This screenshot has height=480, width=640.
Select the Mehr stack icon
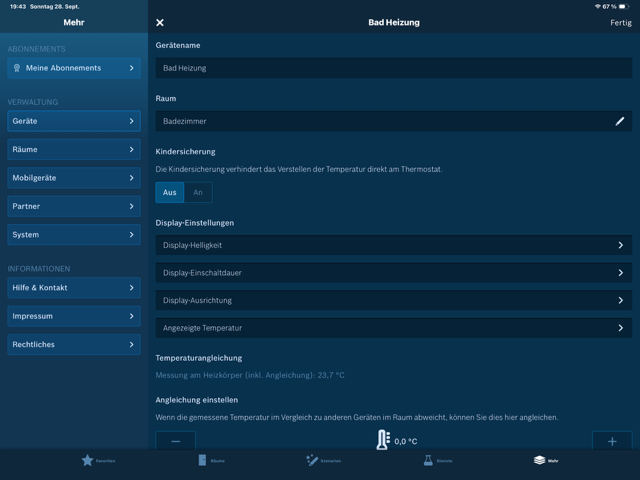[540, 460]
